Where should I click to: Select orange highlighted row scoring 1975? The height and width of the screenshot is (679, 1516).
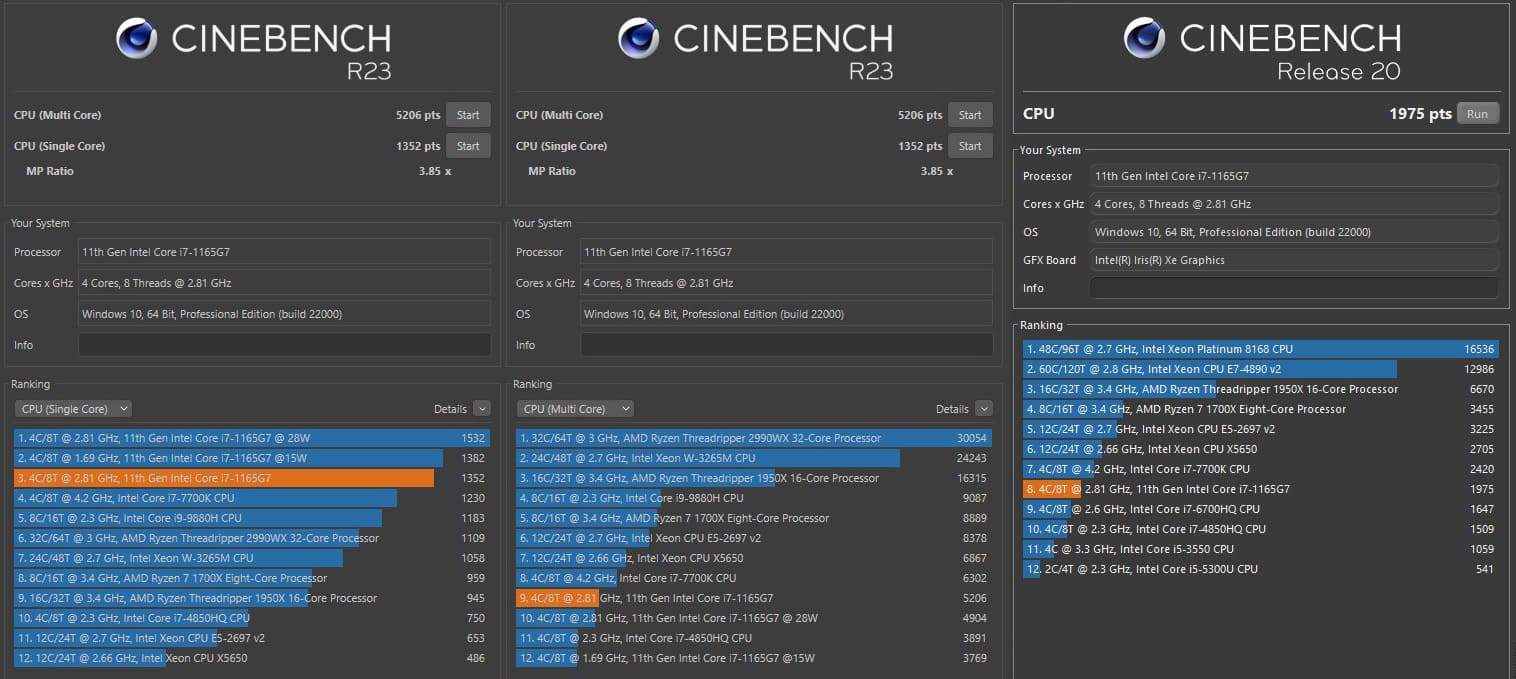1260,489
